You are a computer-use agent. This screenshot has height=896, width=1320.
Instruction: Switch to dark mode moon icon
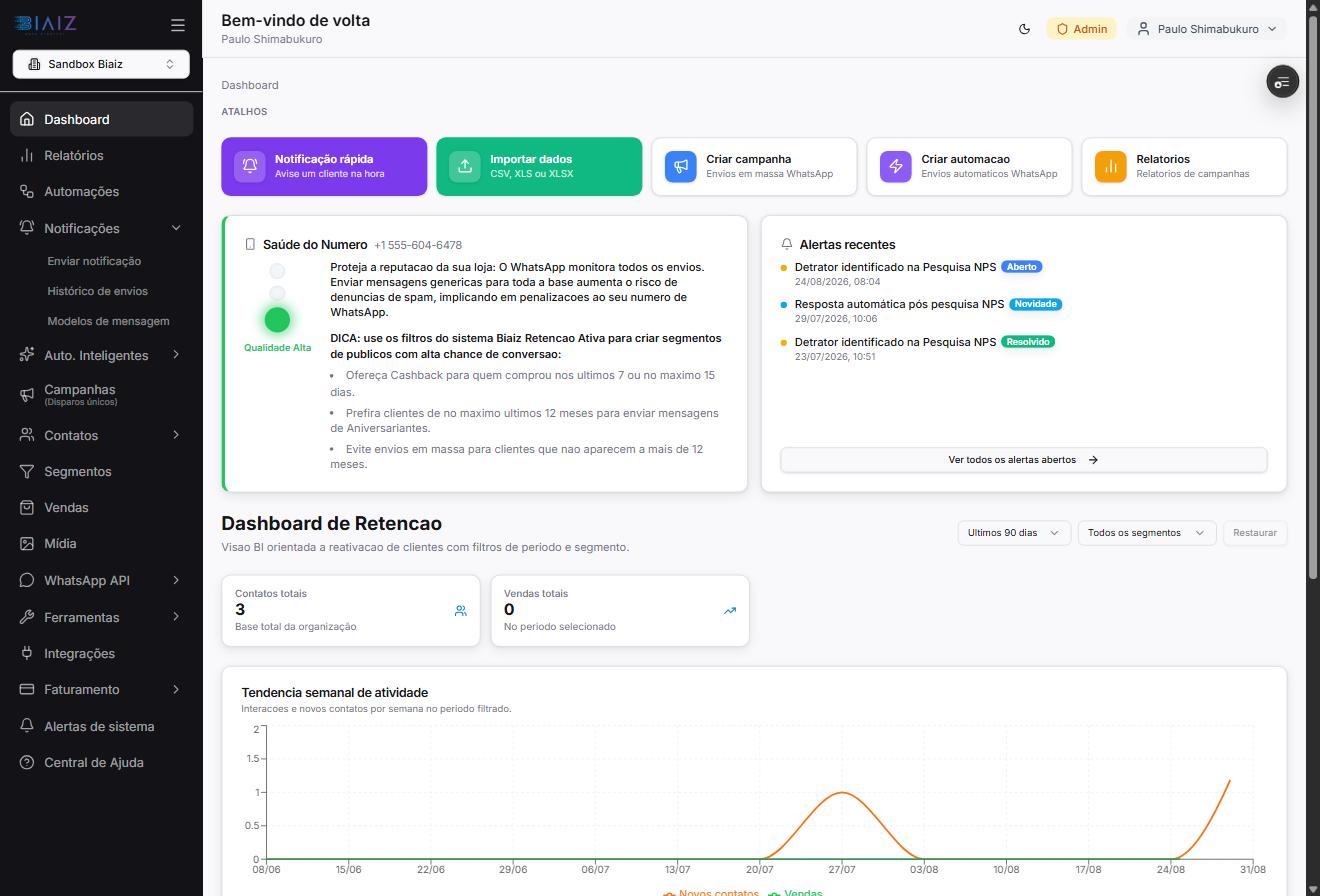click(1024, 29)
